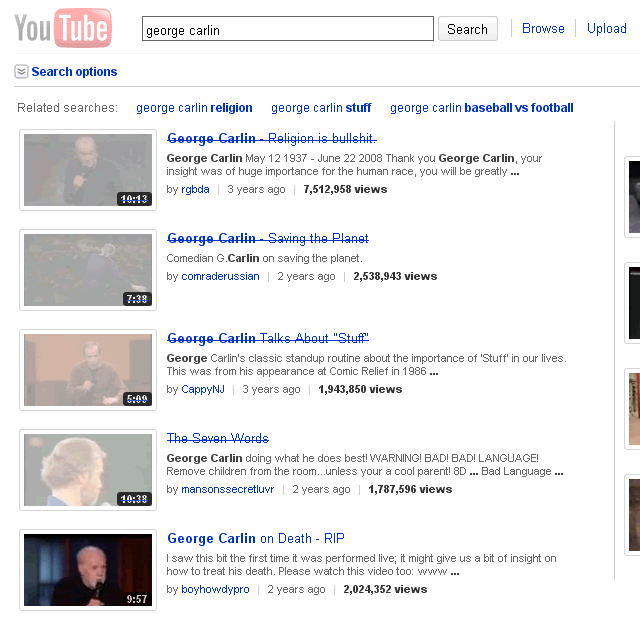Image resolution: width=640 pixels, height=620 pixels.
Task: Visit uploader comraderussian's channel
Action: pos(220,276)
